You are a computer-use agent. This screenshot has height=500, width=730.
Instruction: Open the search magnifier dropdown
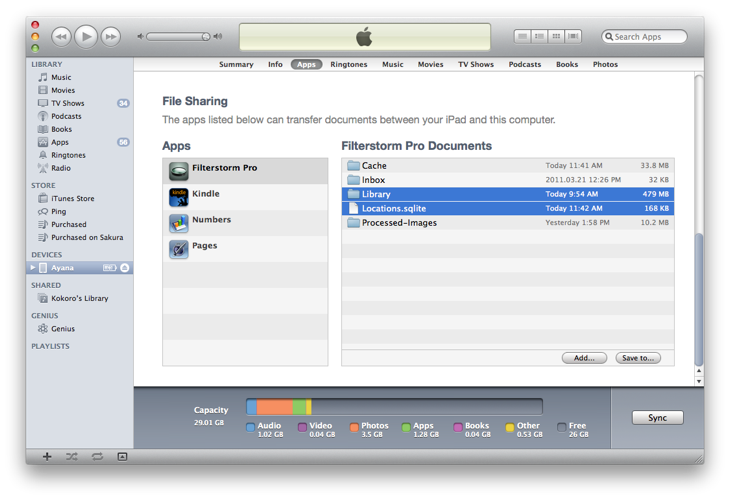pyautogui.click(x=609, y=37)
